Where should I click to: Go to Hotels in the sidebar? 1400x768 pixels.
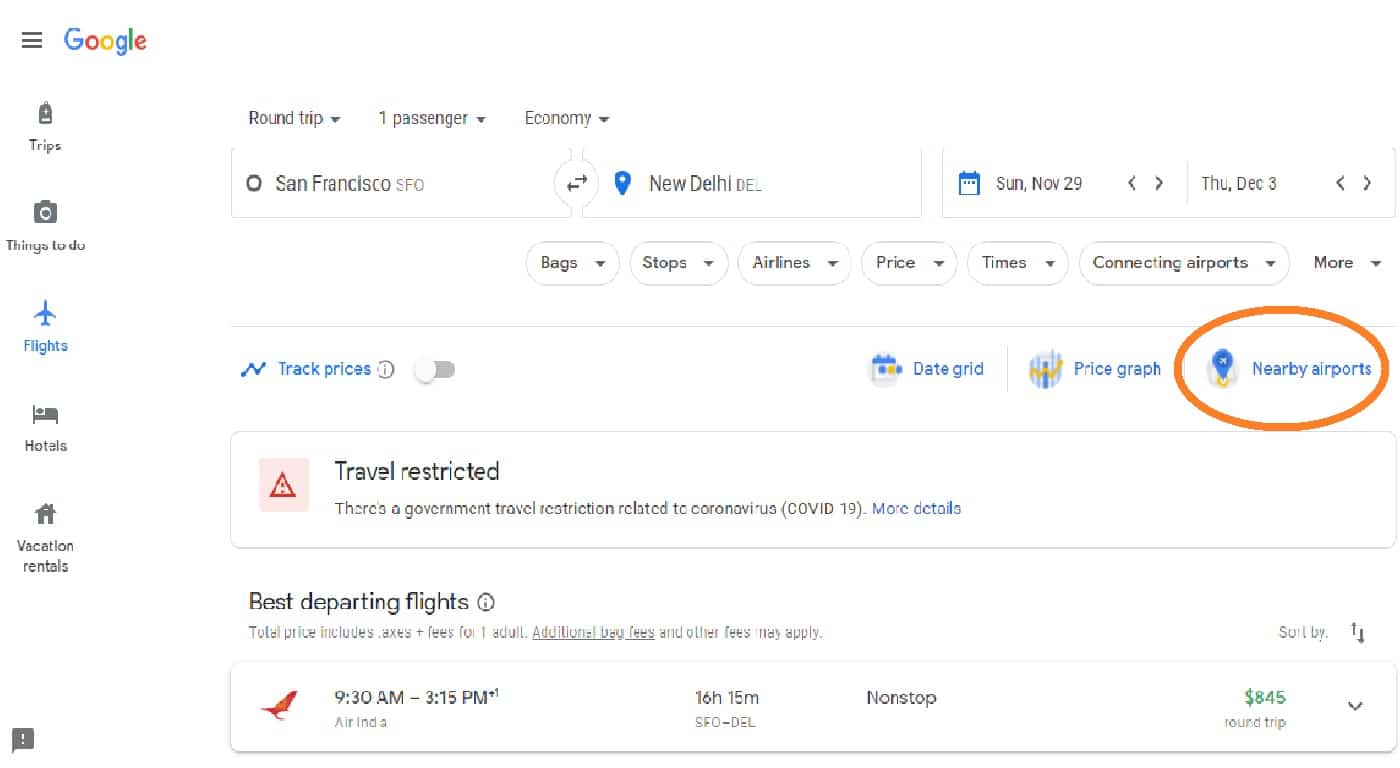pos(45,427)
